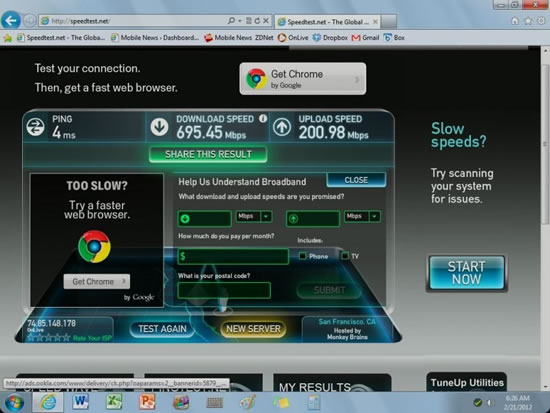This screenshot has height=413, width=550.
Task: Launch Excel from the taskbar
Action: (114, 402)
